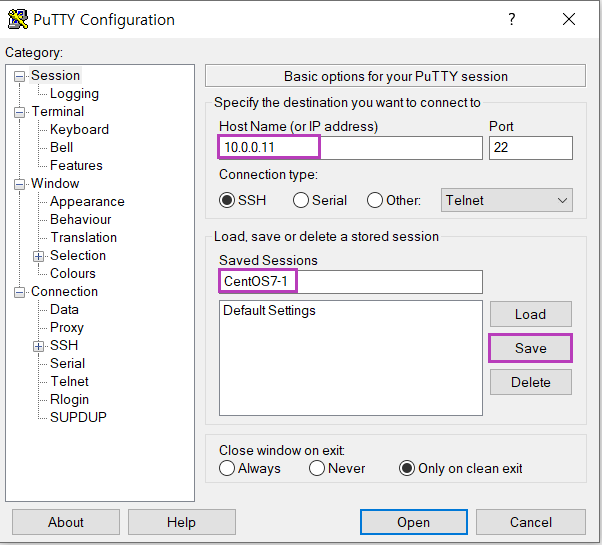This screenshot has width=602, height=545.
Task: Open the Features settings category
Action: tap(76, 165)
